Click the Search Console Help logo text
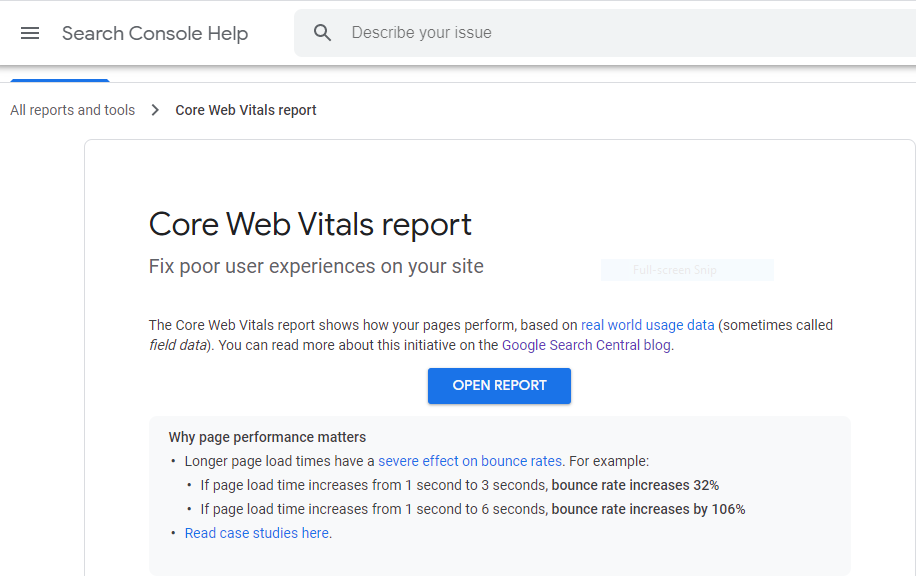Viewport: 916px width, 576px height. 155,33
